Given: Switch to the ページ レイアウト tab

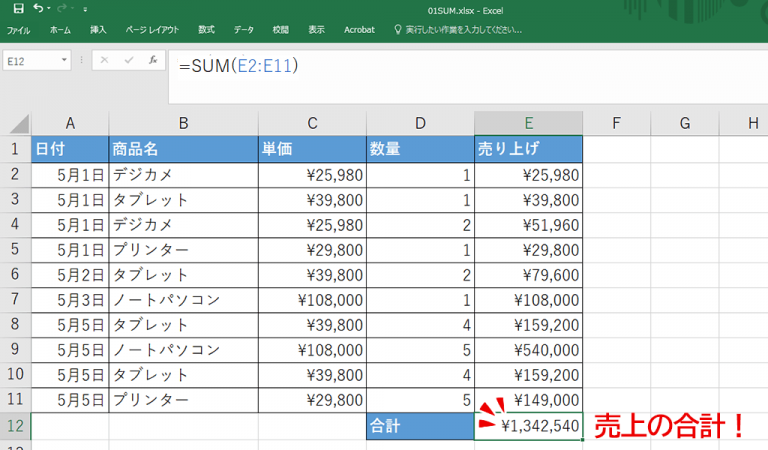Looking at the screenshot, I should pos(152,30).
